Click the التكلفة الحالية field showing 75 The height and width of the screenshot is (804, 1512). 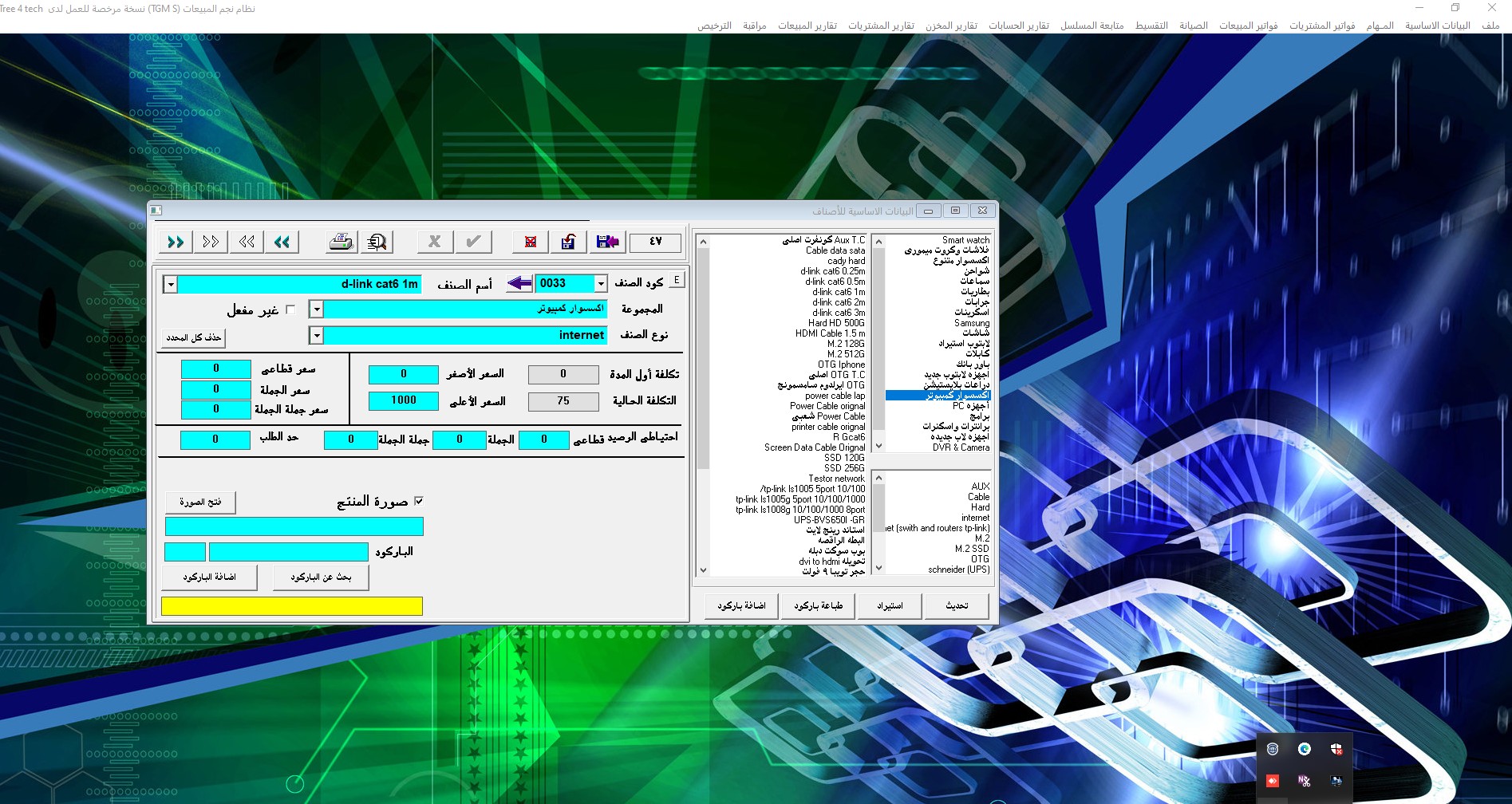click(563, 401)
